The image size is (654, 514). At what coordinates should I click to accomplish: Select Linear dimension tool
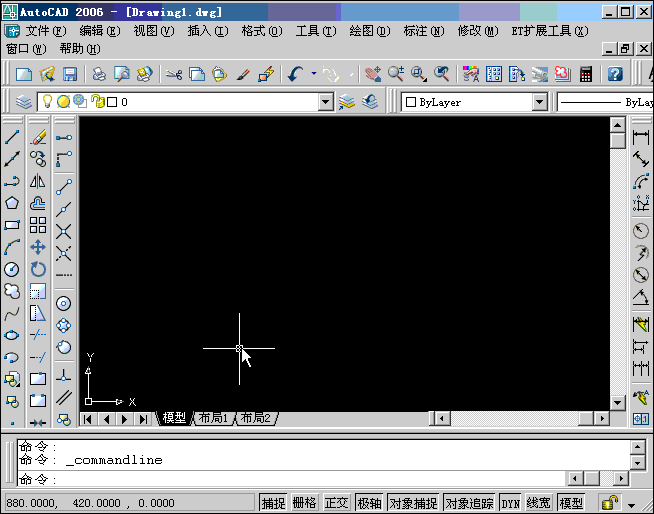641,136
